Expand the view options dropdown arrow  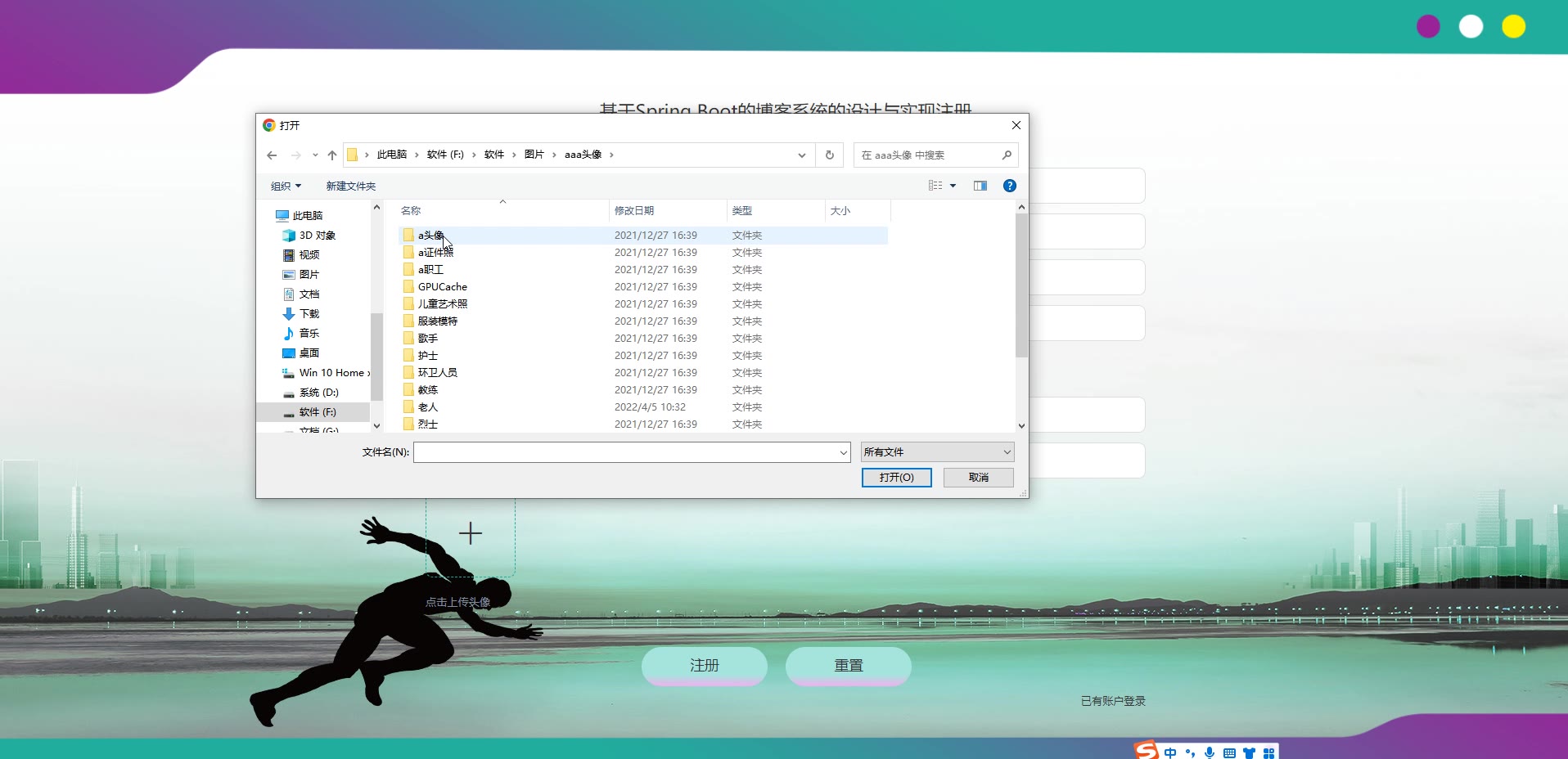click(x=953, y=186)
